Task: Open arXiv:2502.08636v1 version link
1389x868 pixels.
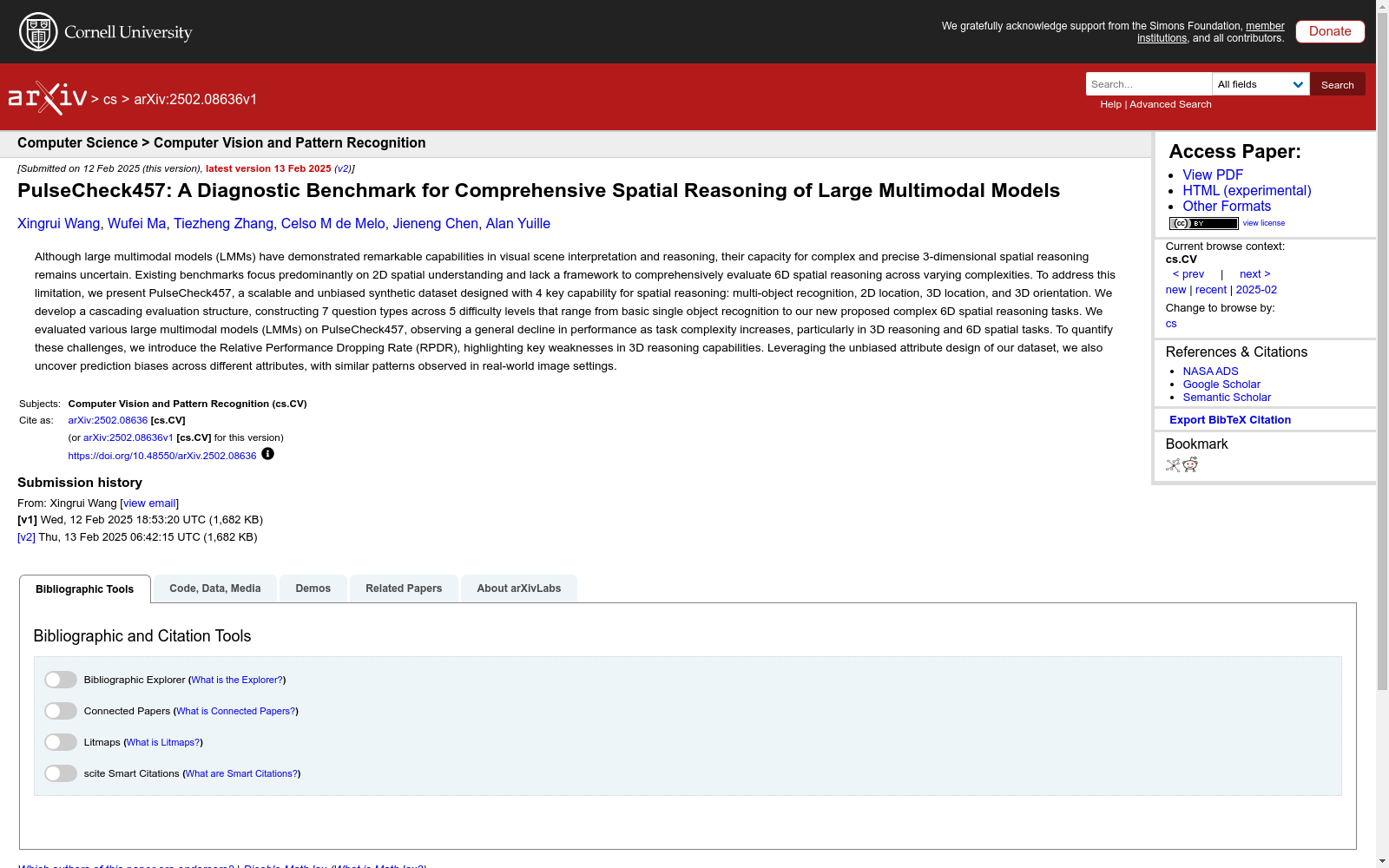Action: click(128, 437)
